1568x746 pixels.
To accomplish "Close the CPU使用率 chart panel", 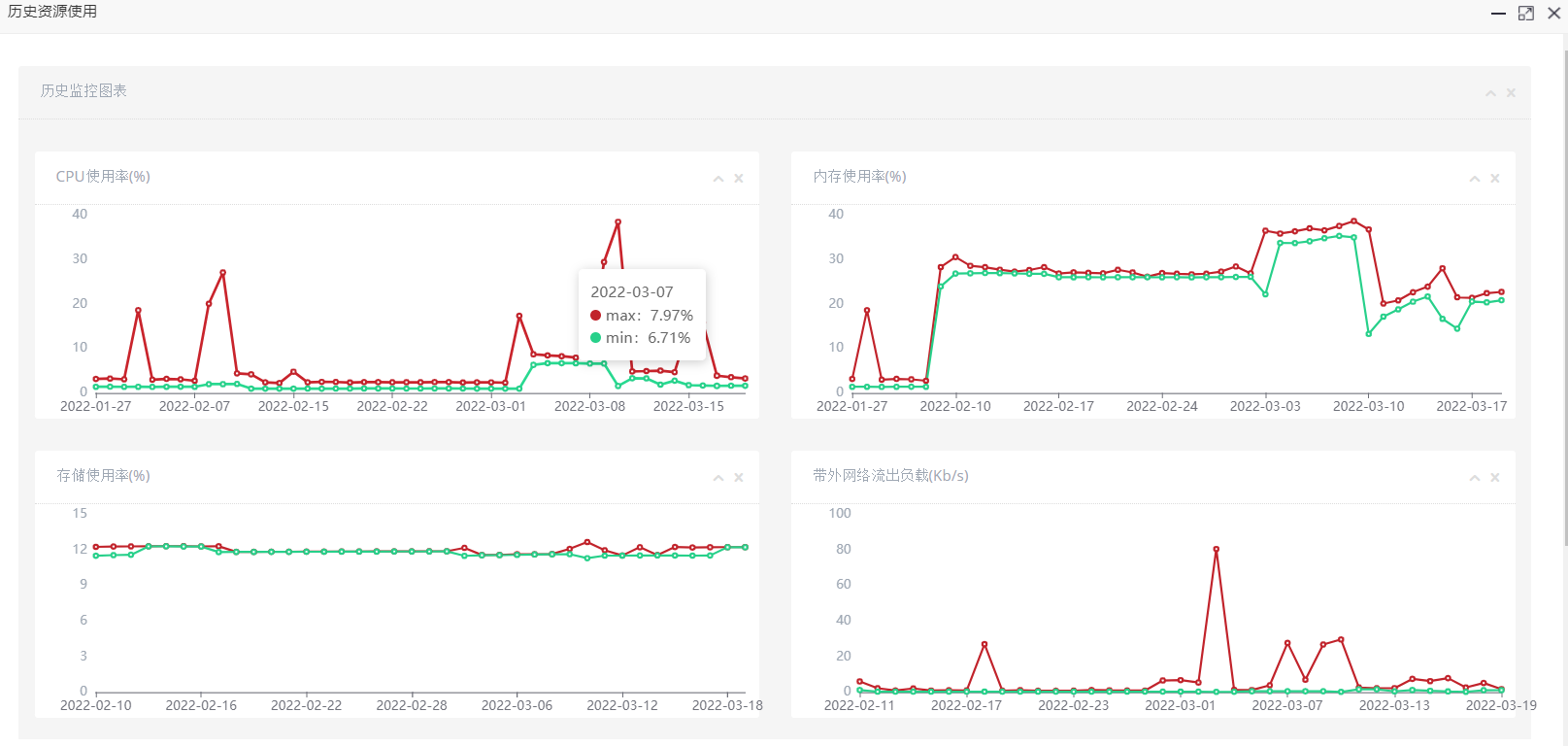I will (739, 179).
